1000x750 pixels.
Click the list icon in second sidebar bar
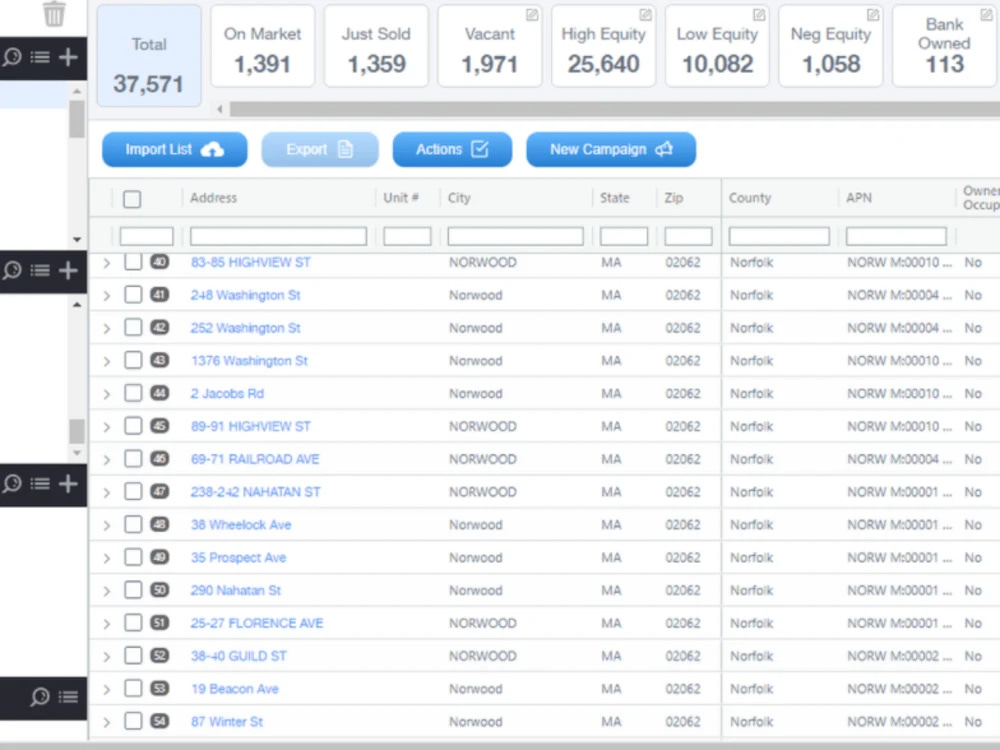pyautogui.click(x=40, y=271)
